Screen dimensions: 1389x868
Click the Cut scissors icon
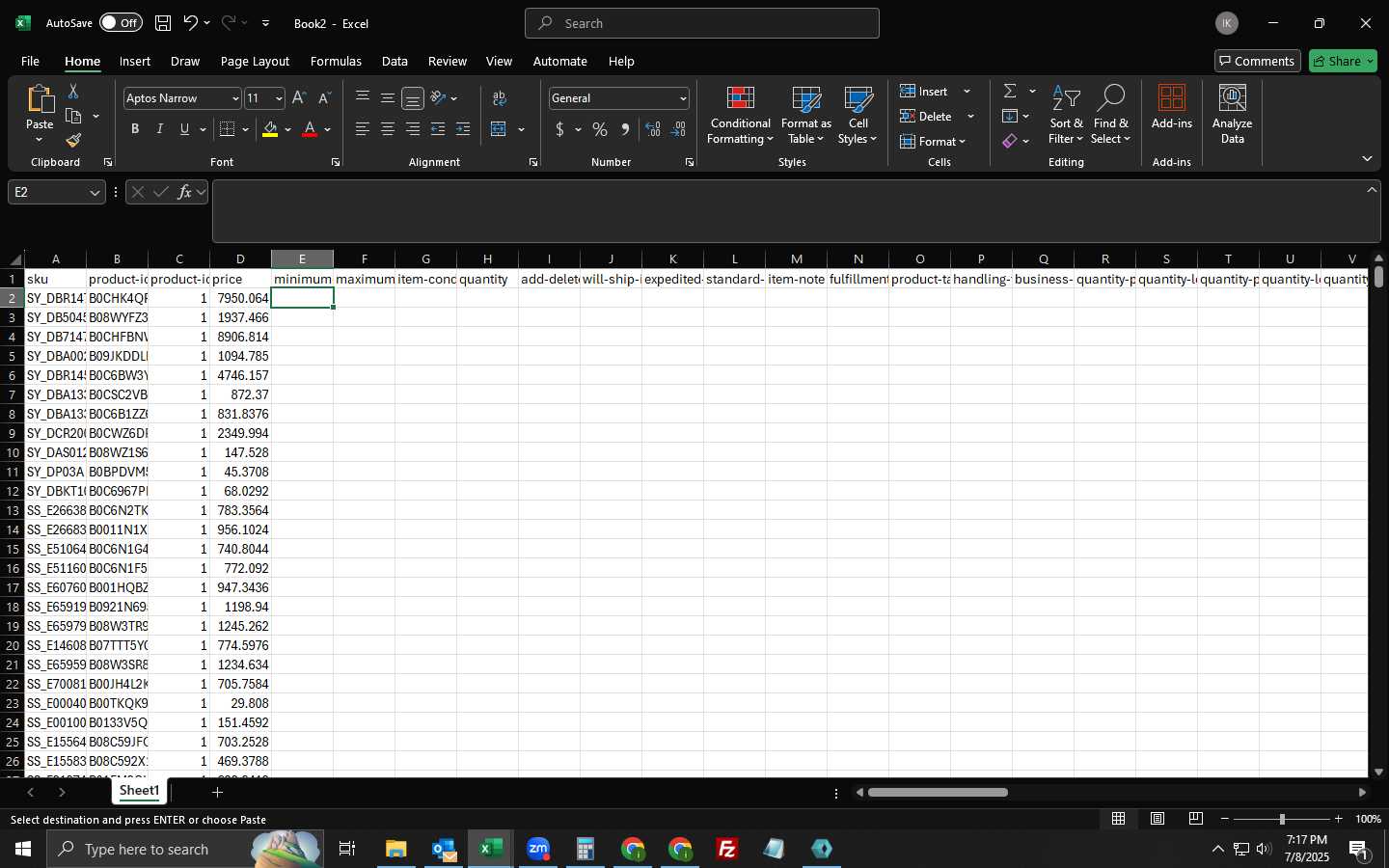pyautogui.click(x=73, y=91)
